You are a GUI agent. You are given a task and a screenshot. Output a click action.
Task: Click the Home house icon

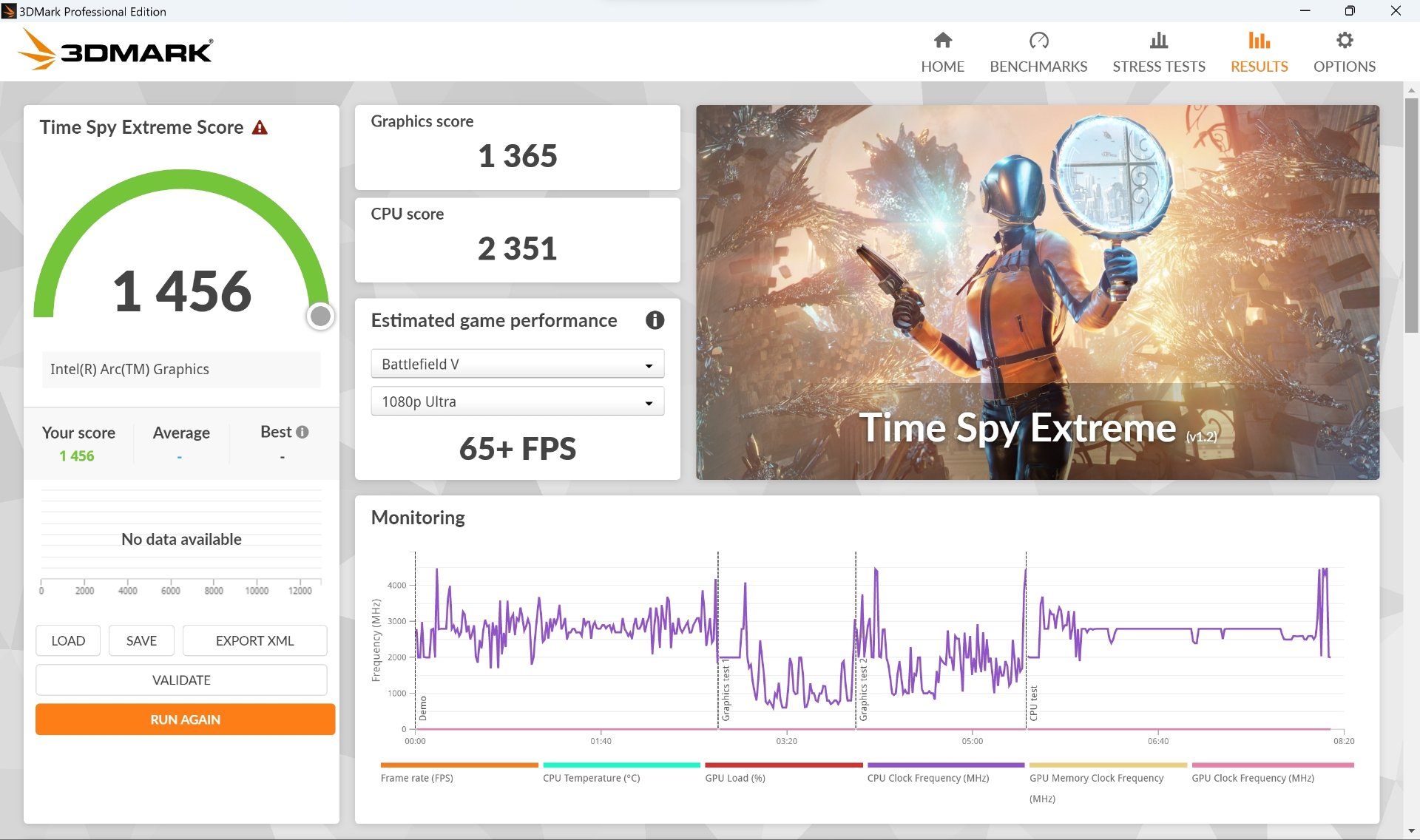click(942, 40)
